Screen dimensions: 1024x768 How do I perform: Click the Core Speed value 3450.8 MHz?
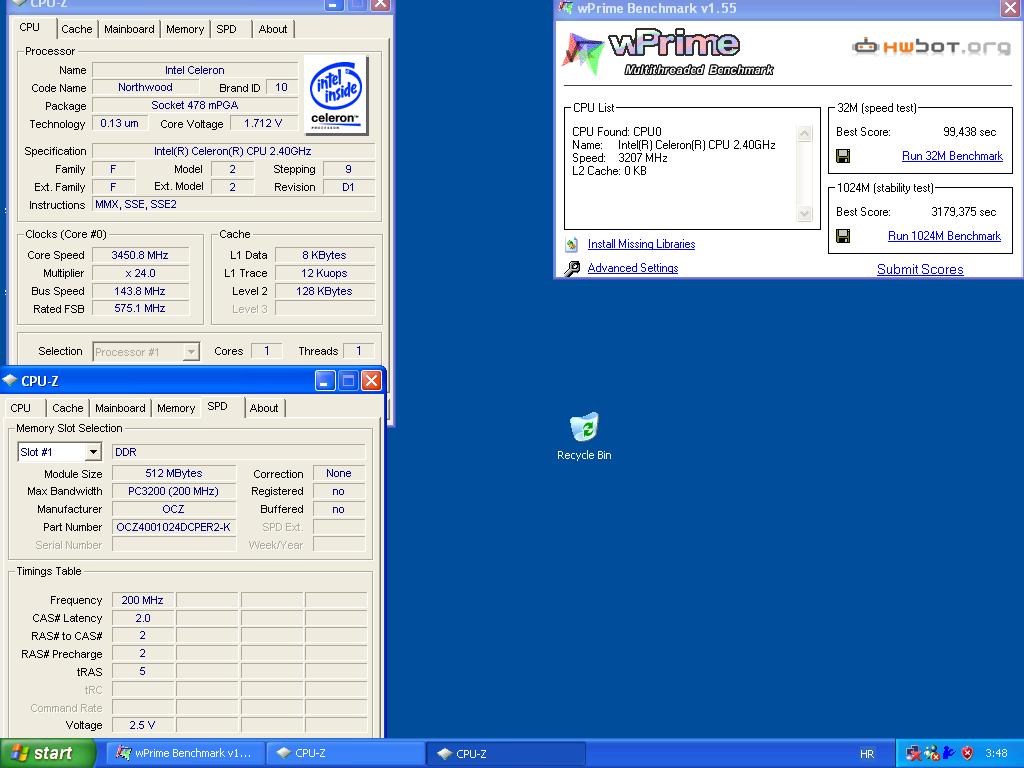(x=140, y=255)
